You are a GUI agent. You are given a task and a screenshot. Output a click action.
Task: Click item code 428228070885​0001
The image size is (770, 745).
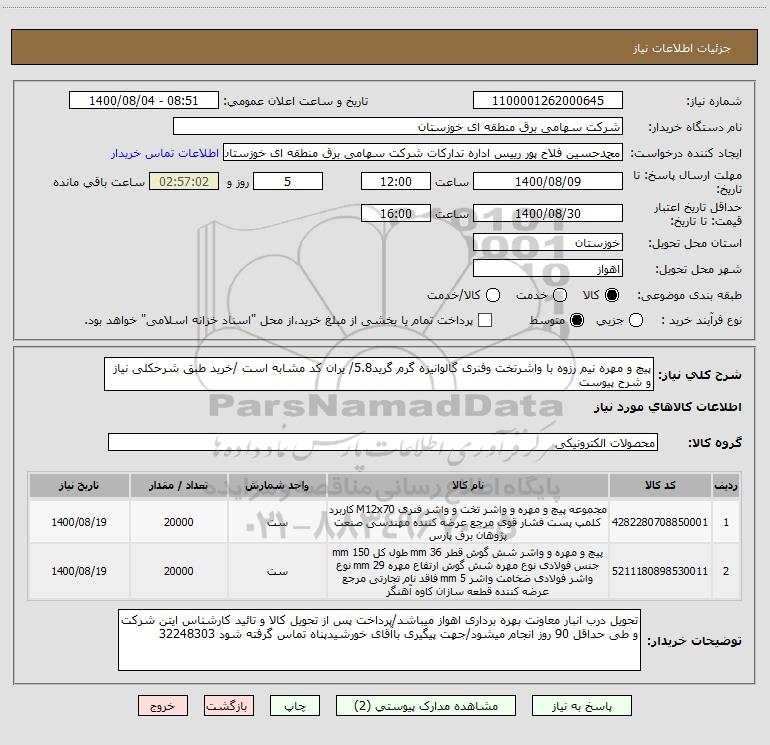click(660, 522)
